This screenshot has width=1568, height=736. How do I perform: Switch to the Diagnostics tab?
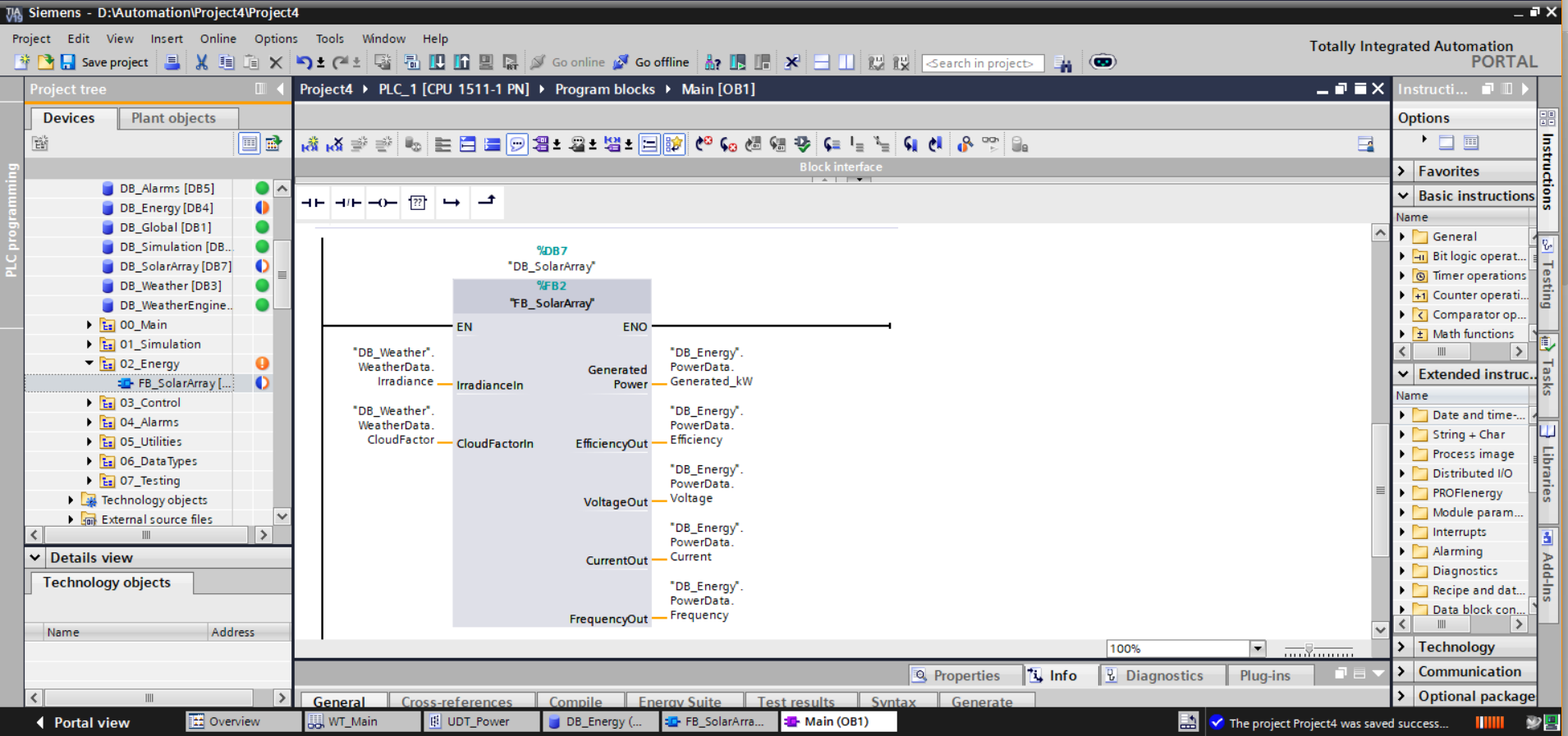click(x=1163, y=675)
